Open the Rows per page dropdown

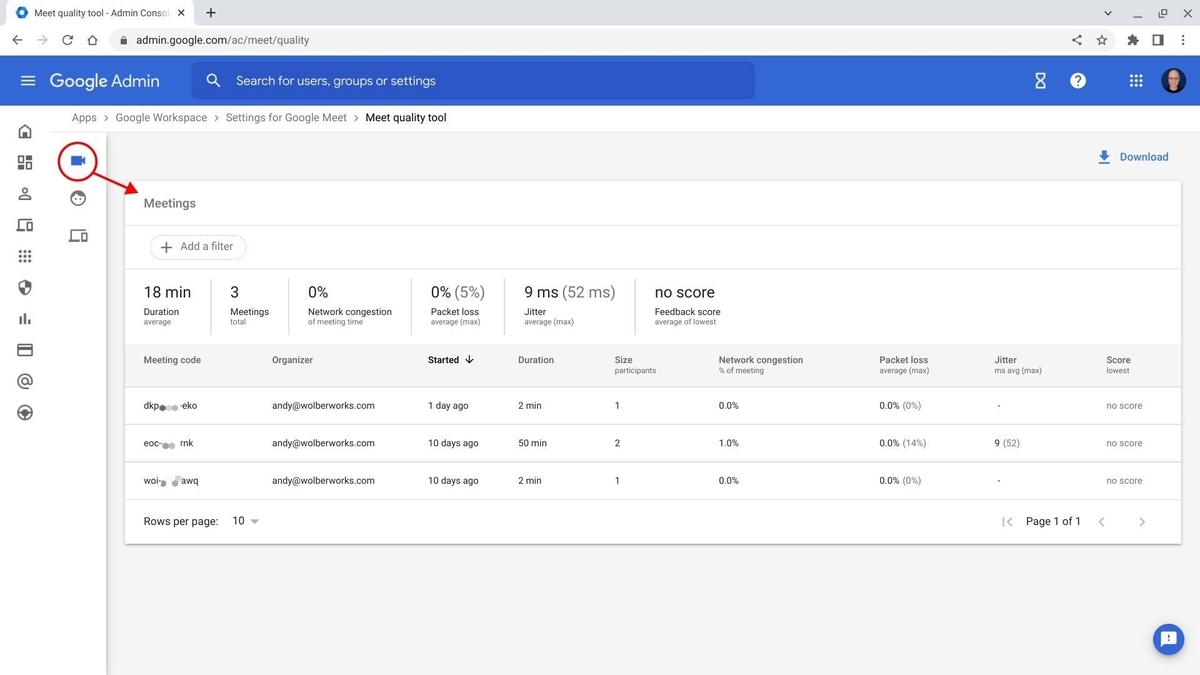243,520
